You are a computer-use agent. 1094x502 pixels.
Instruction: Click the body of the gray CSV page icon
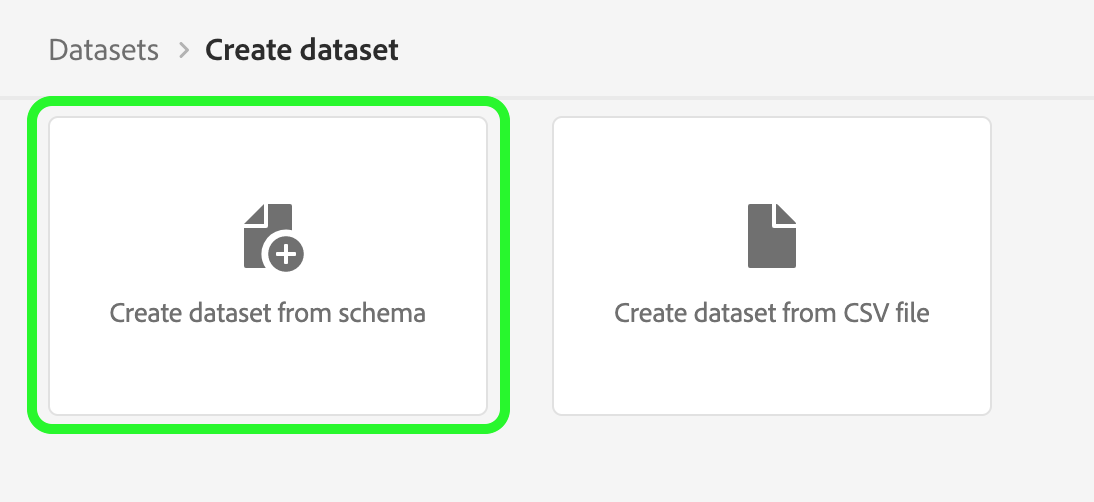pyautogui.click(x=770, y=245)
